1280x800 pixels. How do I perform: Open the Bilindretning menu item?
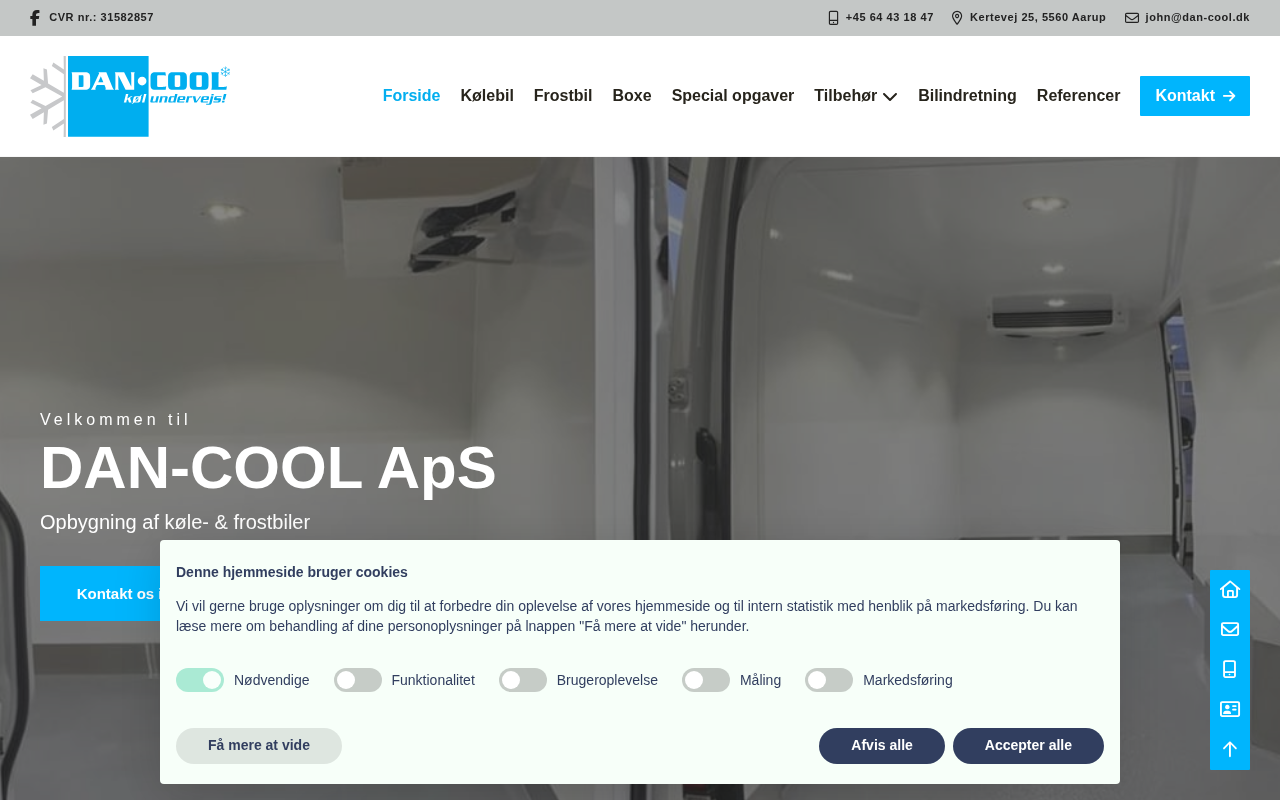(x=967, y=96)
